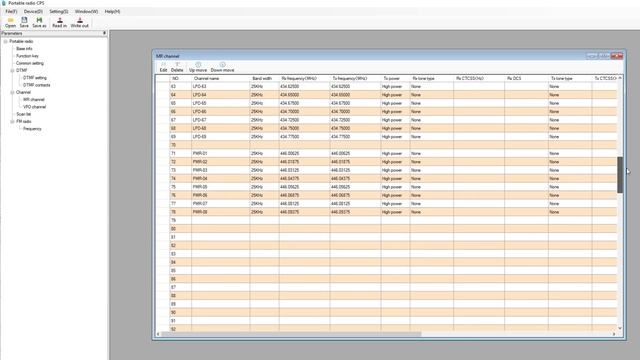Click the Tx power column header

click(x=395, y=78)
